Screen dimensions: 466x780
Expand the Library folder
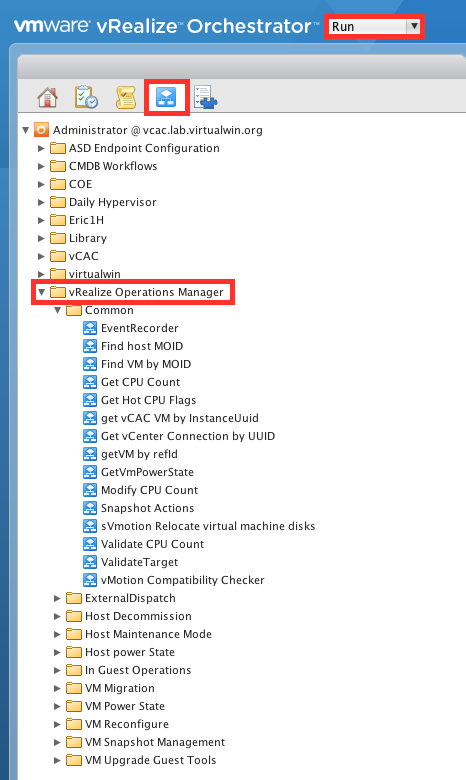tap(42, 238)
